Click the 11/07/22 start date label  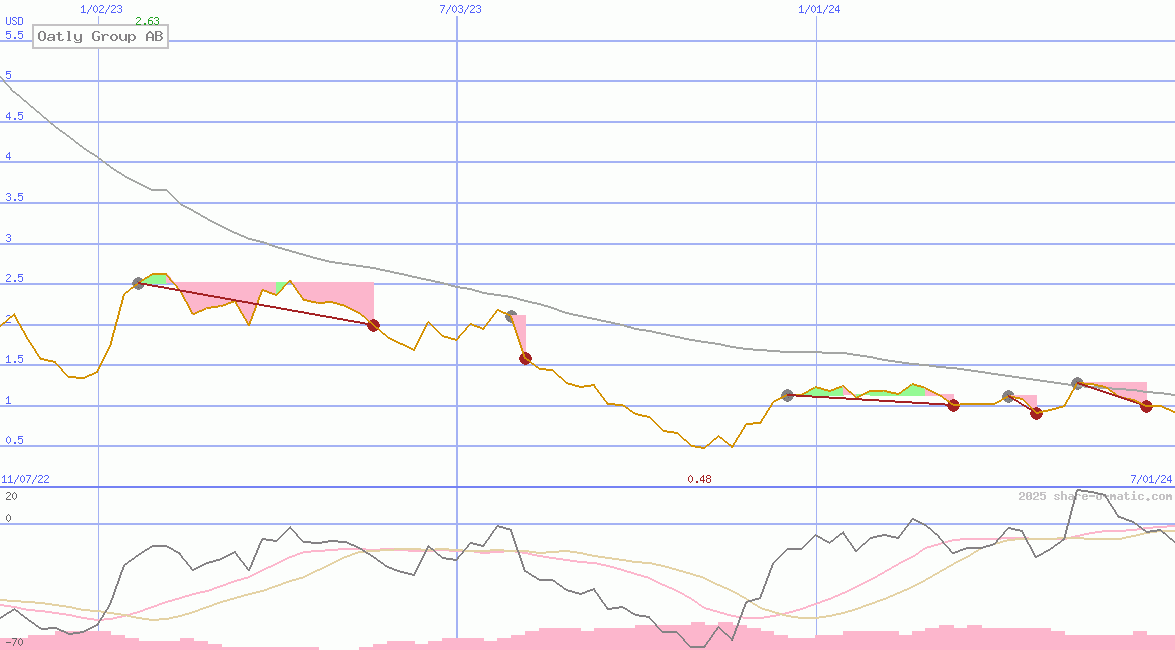[25, 479]
